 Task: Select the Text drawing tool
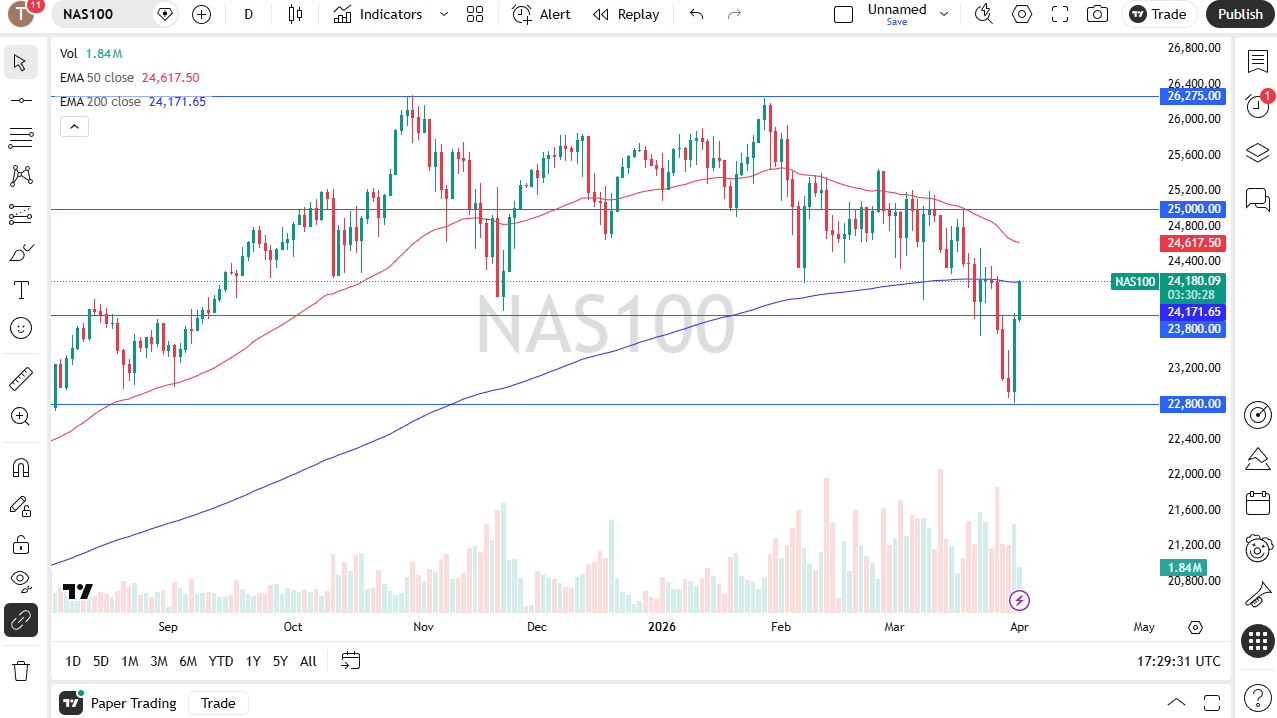click(x=21, y=290)
